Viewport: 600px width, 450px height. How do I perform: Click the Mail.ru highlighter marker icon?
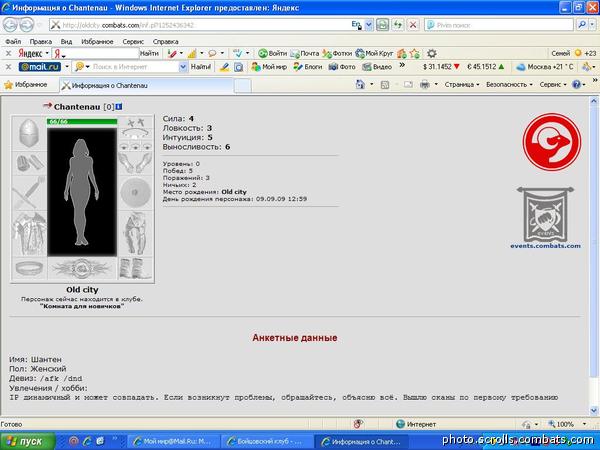tap(225, 67)
